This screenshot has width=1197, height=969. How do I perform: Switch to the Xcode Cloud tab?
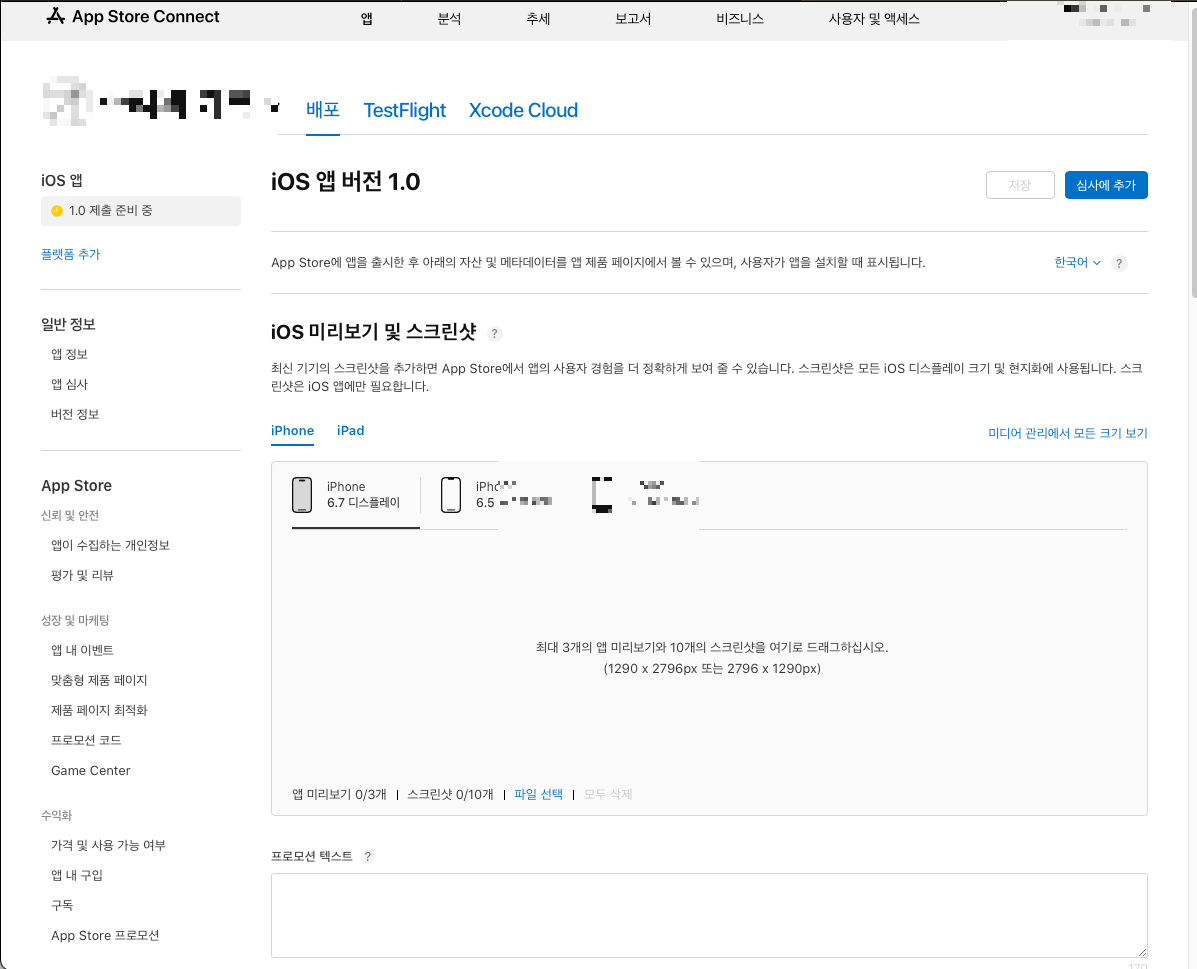523,110
